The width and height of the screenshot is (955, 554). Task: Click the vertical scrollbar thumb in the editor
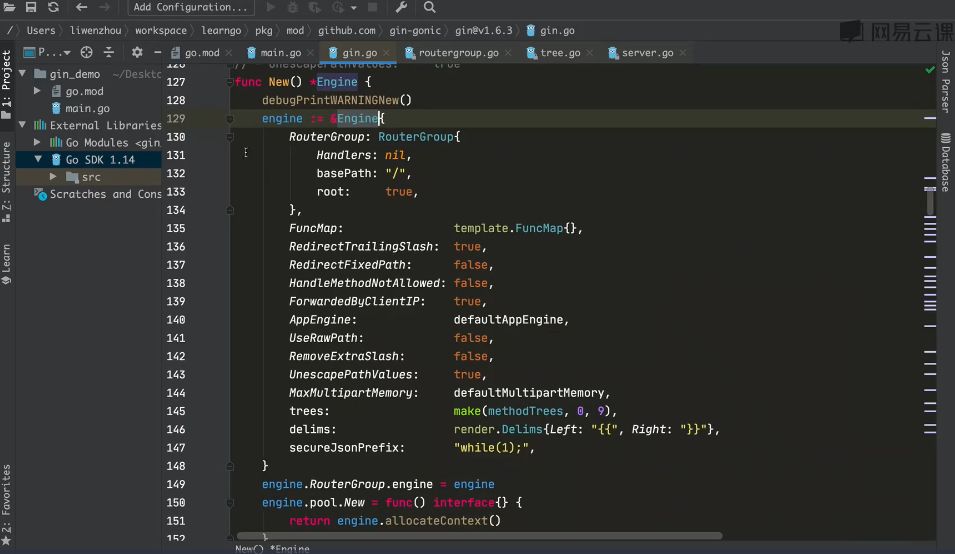coord(930,202)
